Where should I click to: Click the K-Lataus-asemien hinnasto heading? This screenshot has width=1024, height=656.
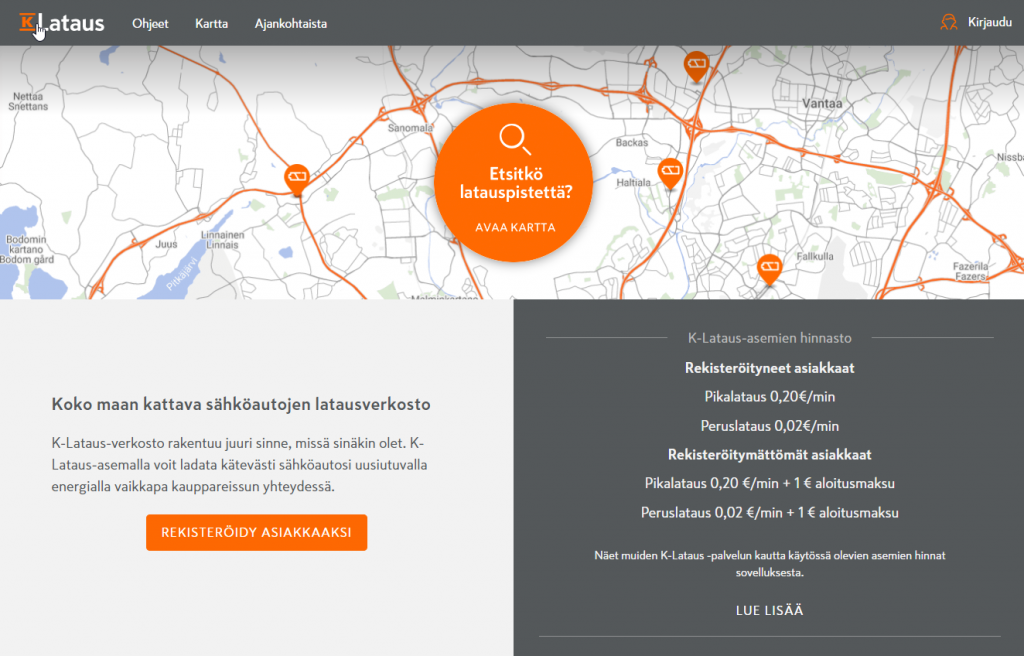769,338
